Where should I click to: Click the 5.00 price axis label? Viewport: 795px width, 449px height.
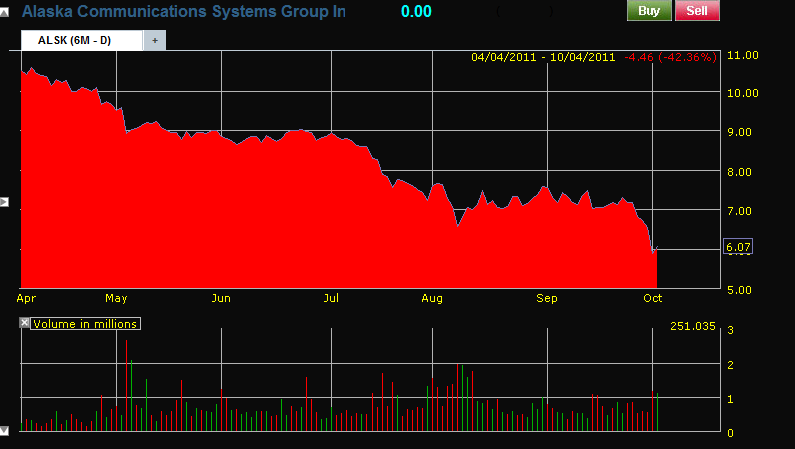[739, 290]
